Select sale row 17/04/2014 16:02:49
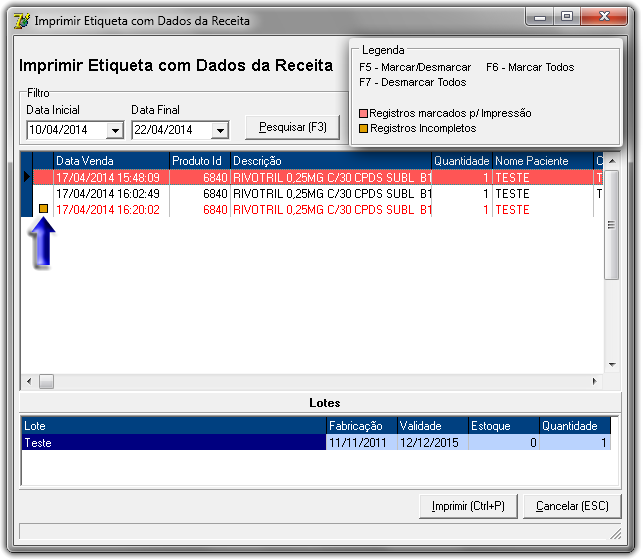Screen dimensions: 643x559 318,193
